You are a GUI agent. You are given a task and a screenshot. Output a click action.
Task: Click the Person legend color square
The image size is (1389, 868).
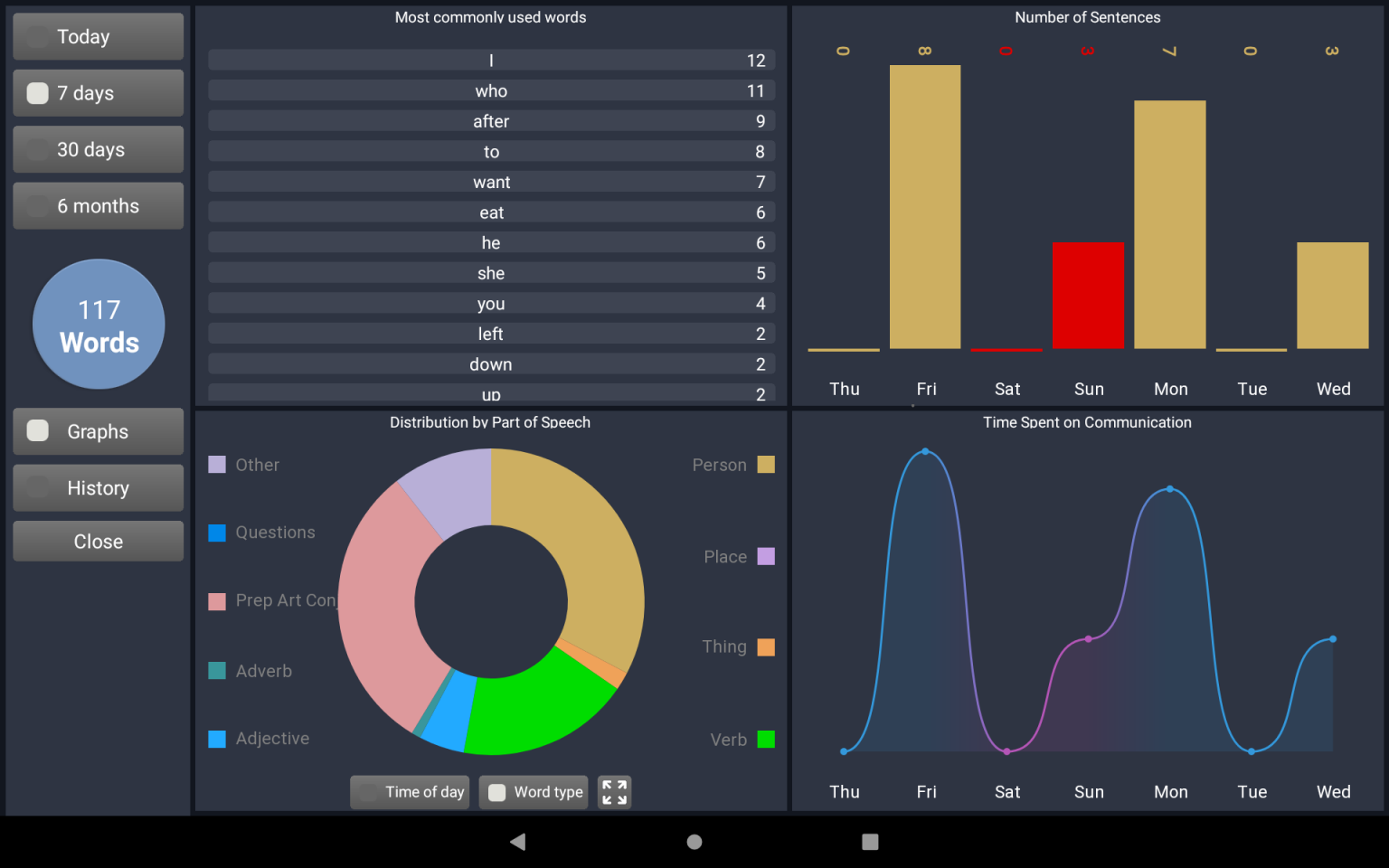pos(766,465)
